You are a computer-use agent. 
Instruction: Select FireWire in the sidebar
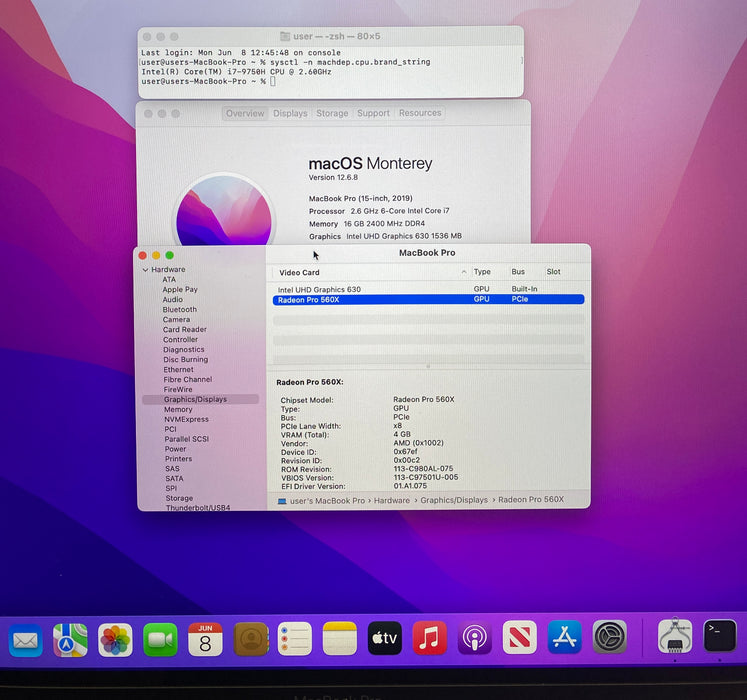(178, 390)
